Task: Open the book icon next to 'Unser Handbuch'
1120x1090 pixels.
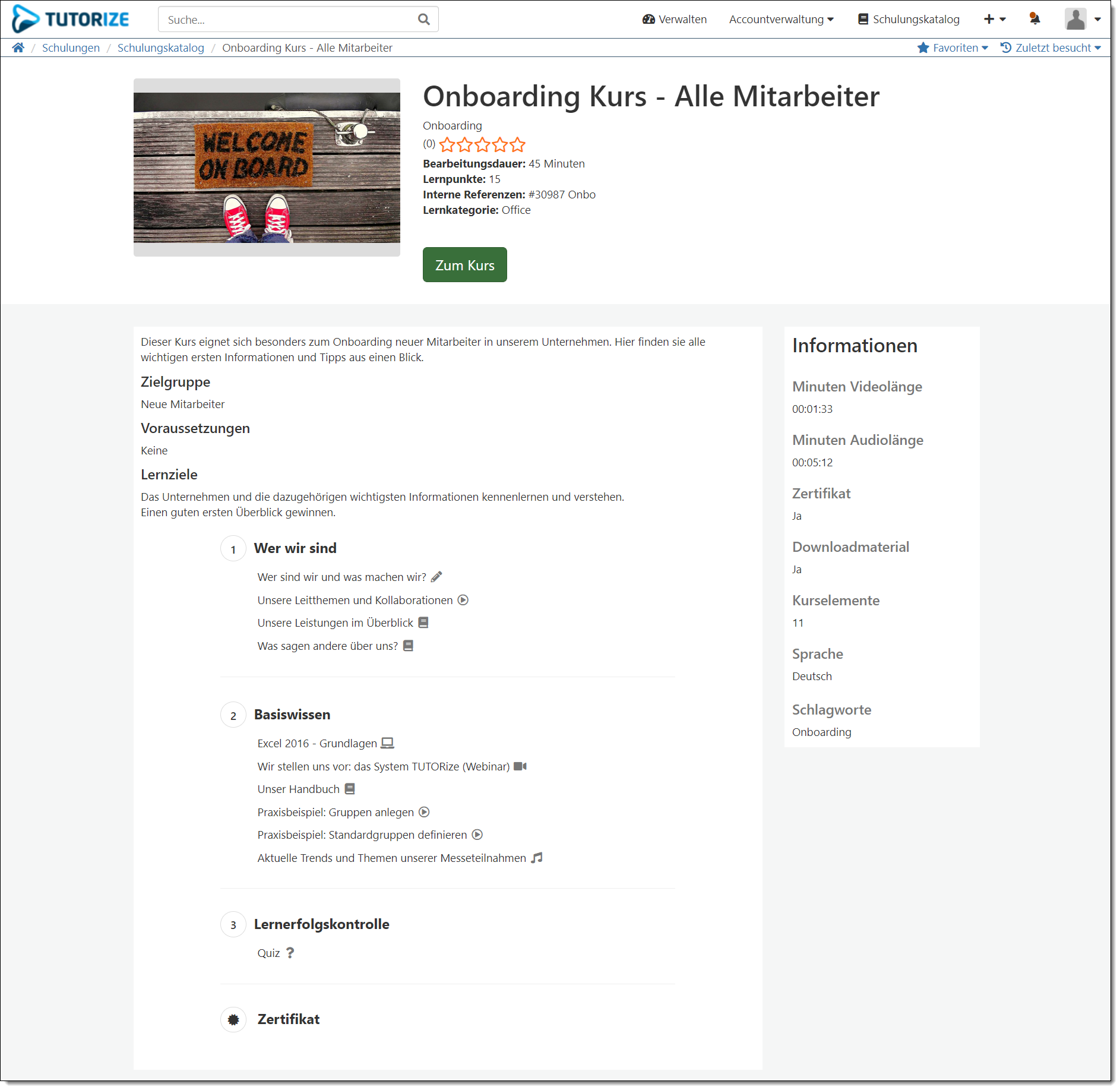Action: (350, 789)
